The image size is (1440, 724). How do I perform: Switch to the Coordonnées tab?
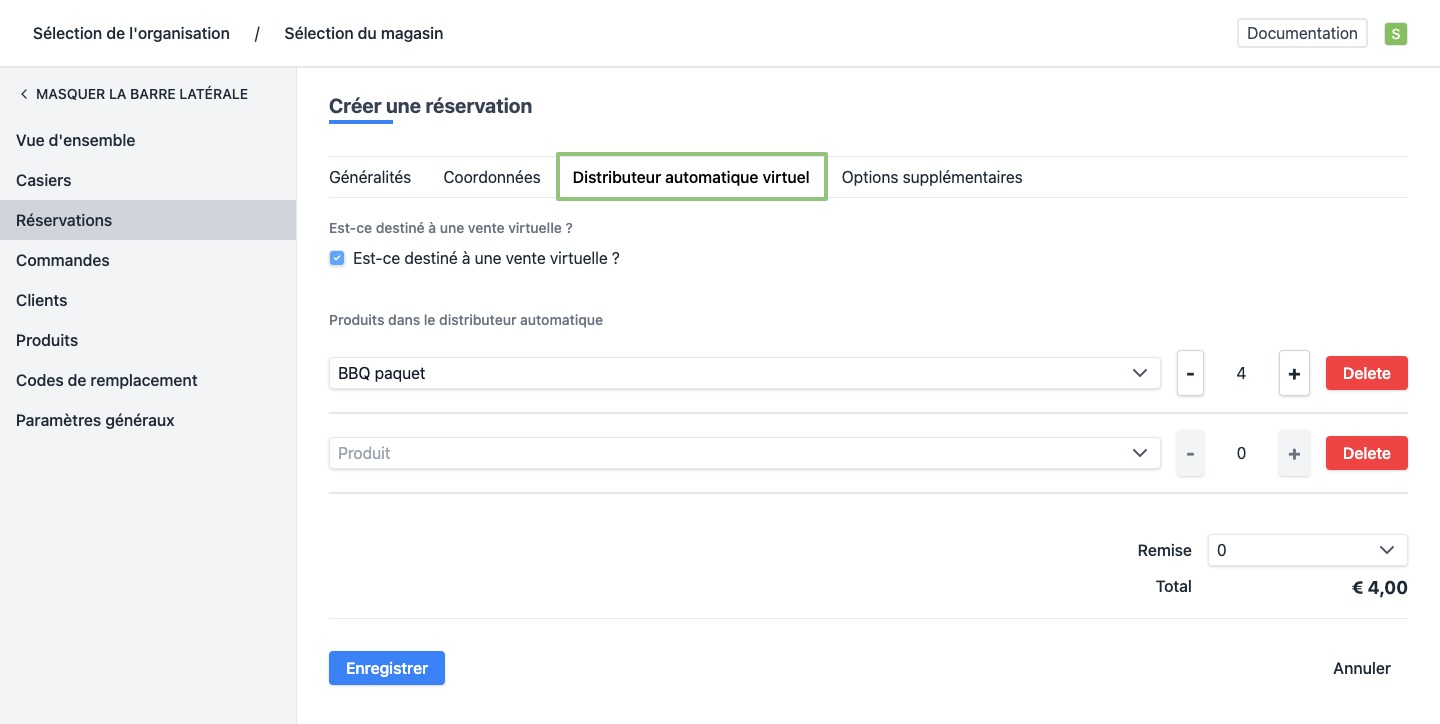(492, 177)
